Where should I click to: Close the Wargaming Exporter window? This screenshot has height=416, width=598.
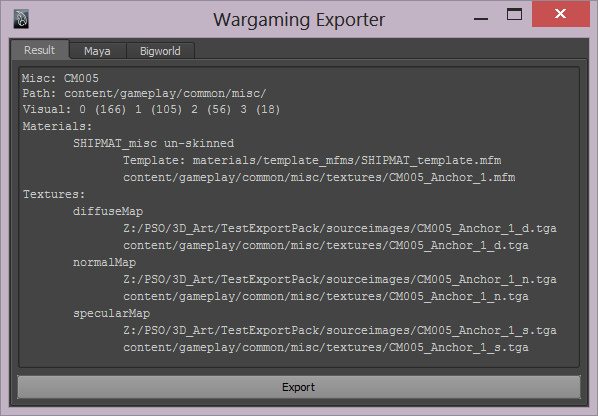(x=561, y=14)
